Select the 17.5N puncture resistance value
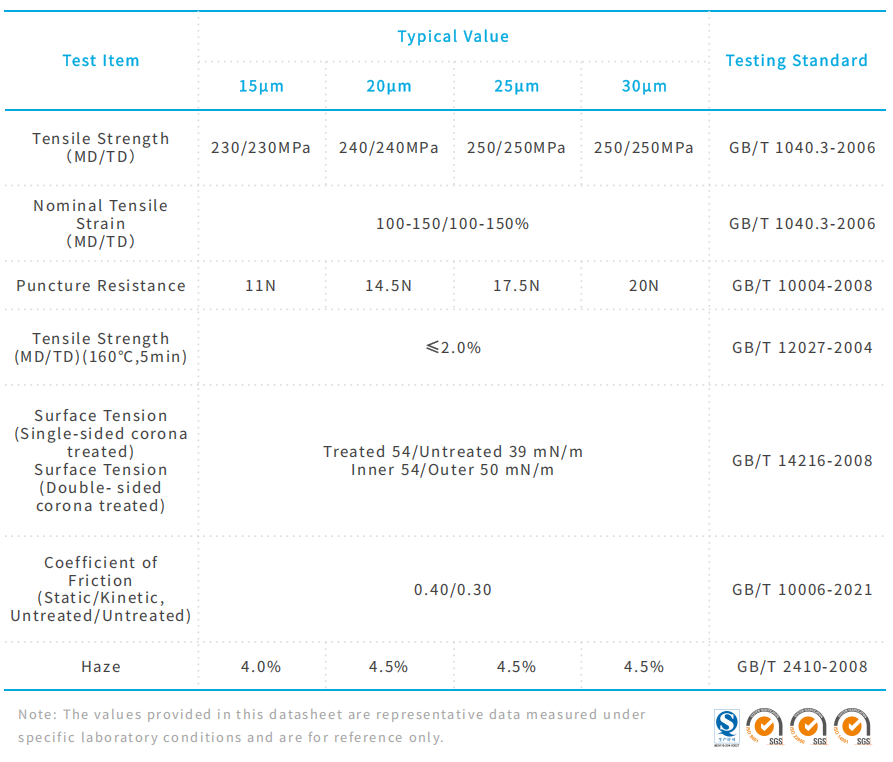 click(516, 286)
